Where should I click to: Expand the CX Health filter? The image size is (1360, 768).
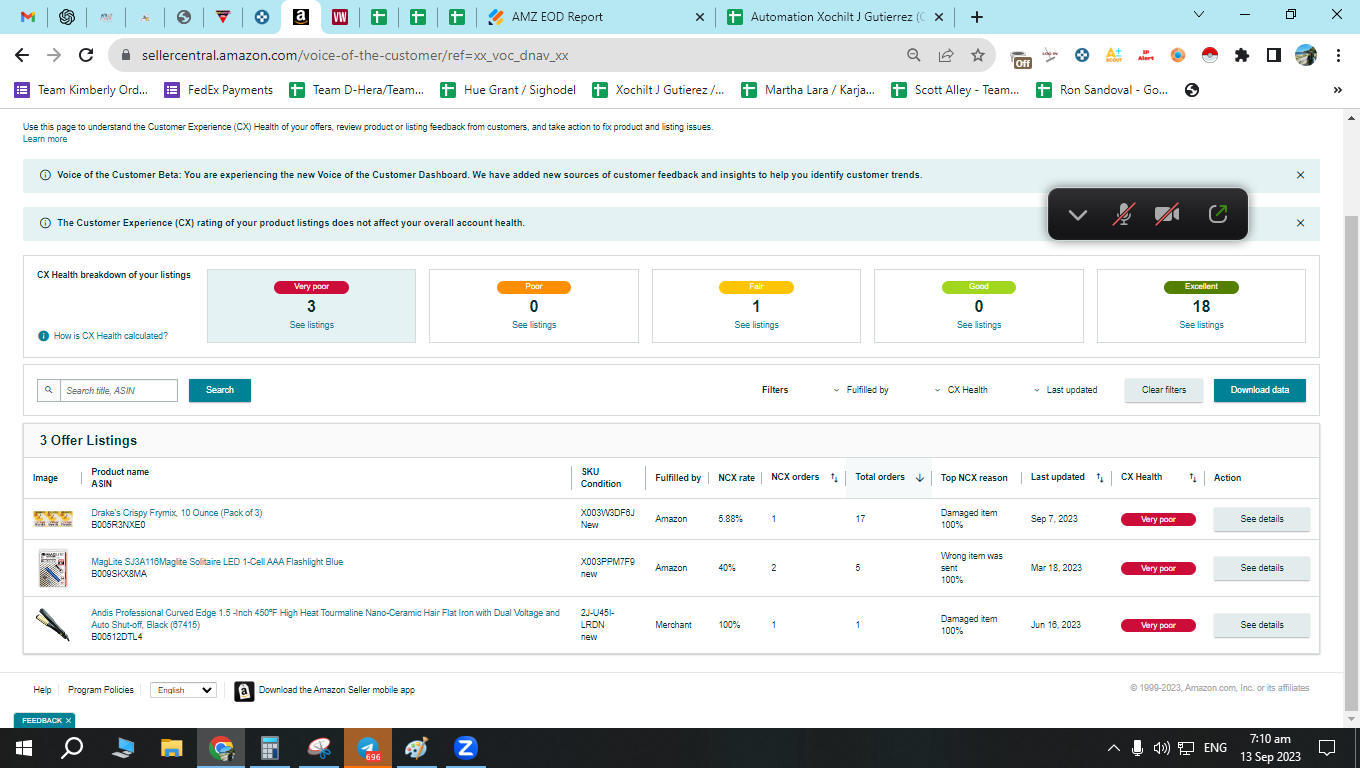tap(961, 390)
